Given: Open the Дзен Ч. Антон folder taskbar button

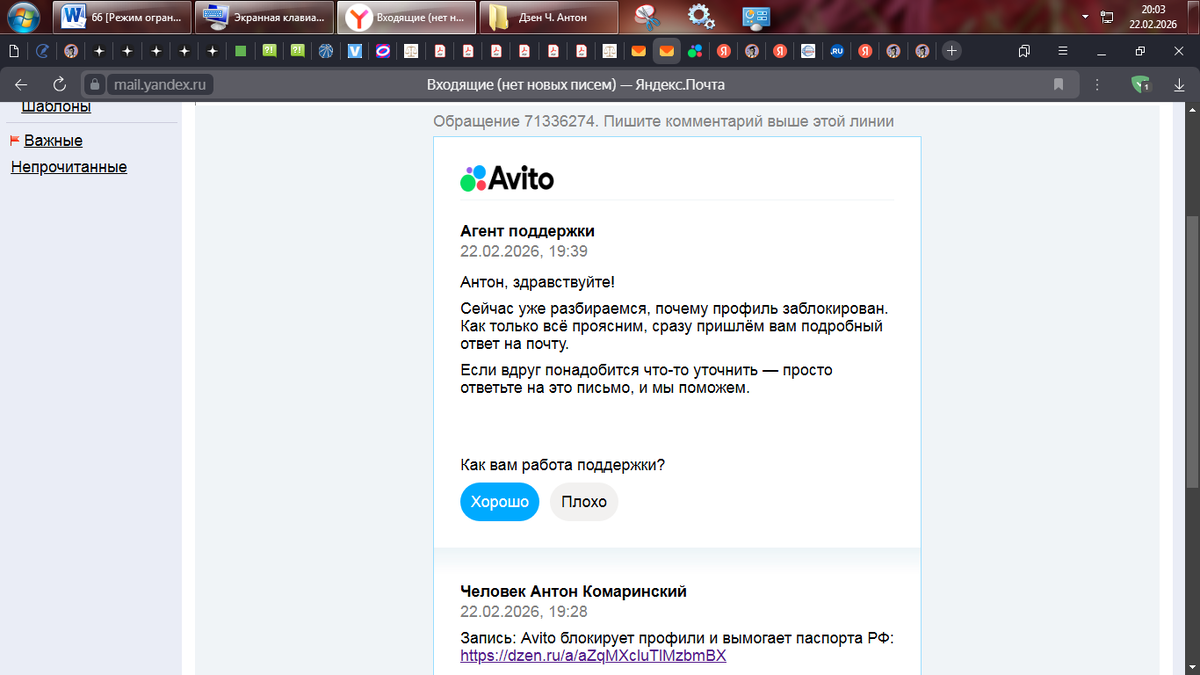Looking at the screenshot, I should [547, 17].
